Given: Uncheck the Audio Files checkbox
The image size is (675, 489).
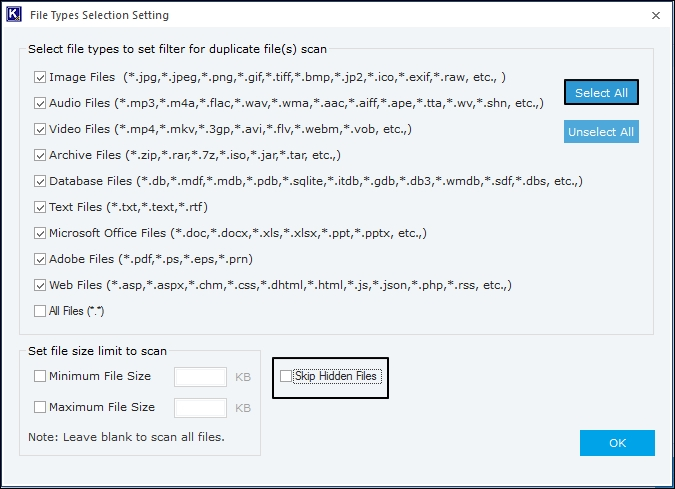Looking at the screenshot, I should tap(40, 103).
